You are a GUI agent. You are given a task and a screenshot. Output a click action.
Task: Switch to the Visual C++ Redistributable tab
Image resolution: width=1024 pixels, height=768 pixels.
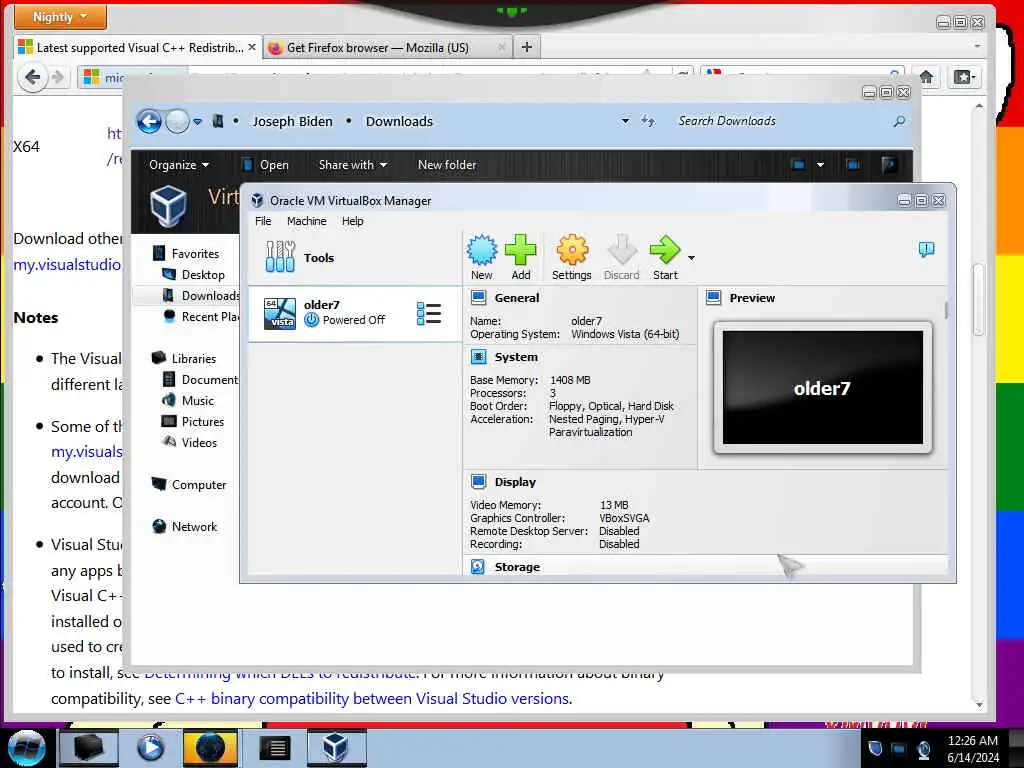coord(138,48)
